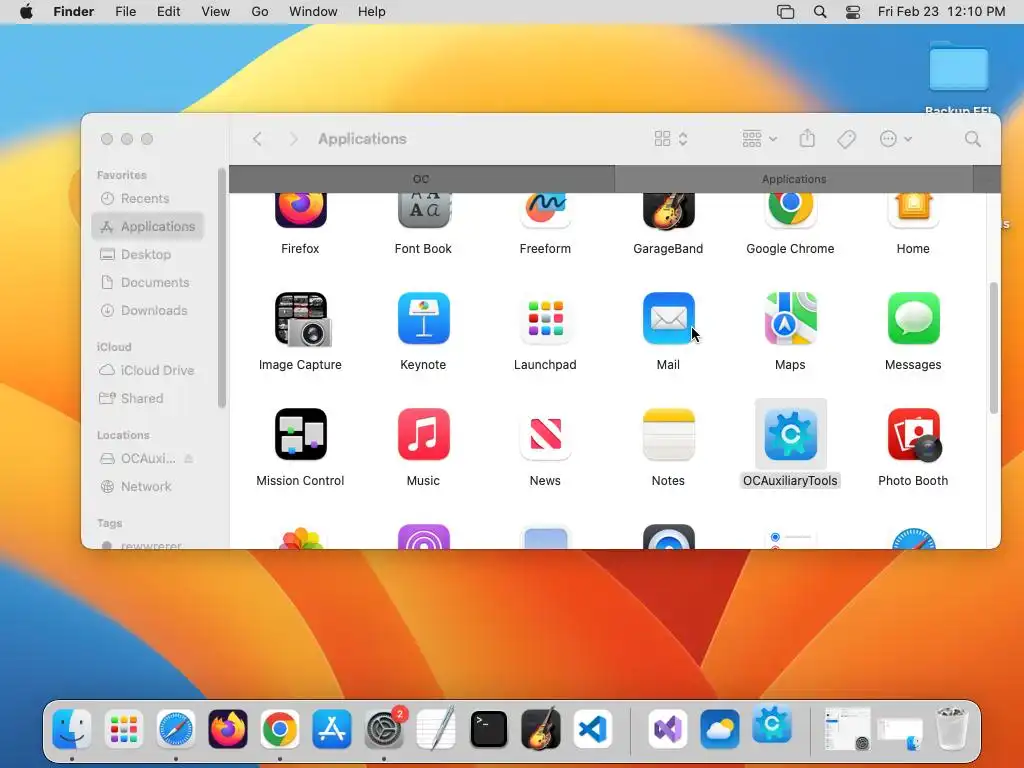Open the Window menu
Screen dimensions: 1024x768
[x=313, y=12]
